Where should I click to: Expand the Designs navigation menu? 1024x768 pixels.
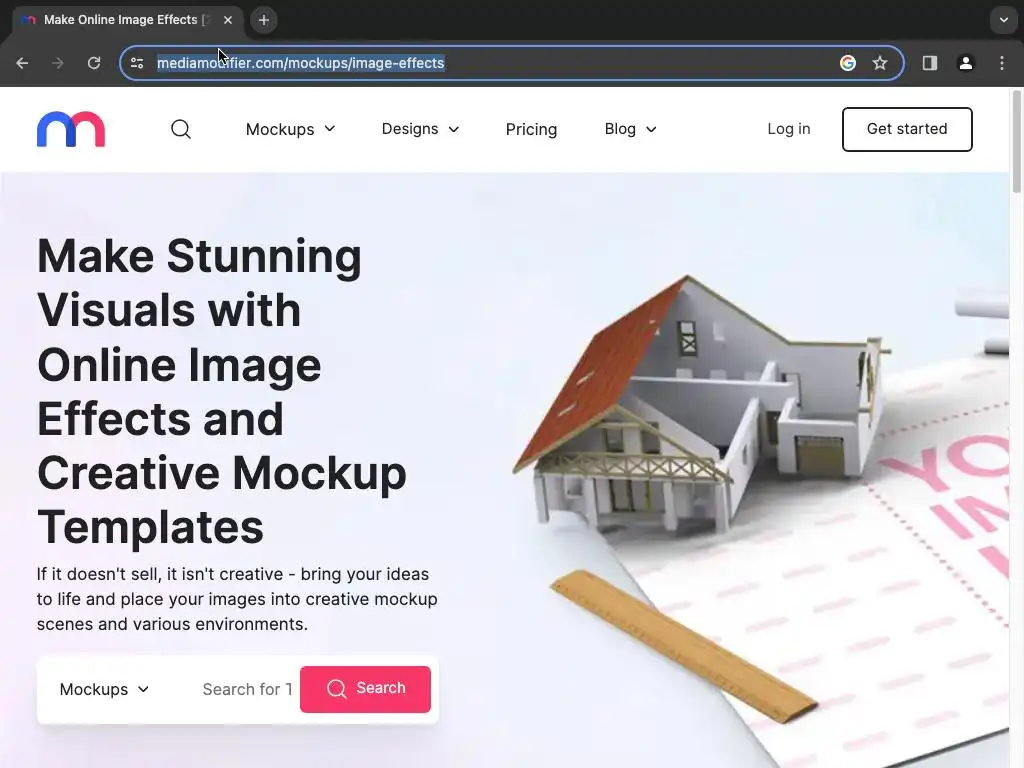[x=421, y=129]
